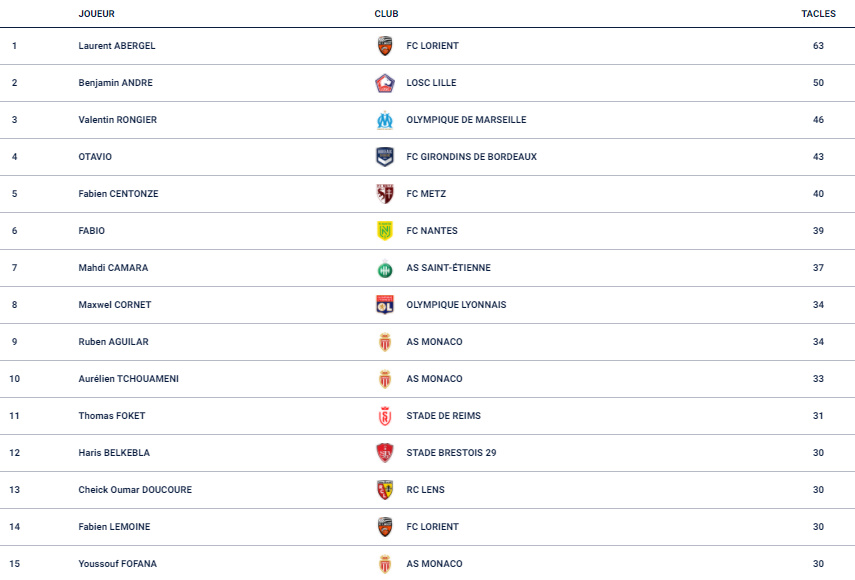
Task: Click the Stade Brestois 29 crest
Action: 385,453
